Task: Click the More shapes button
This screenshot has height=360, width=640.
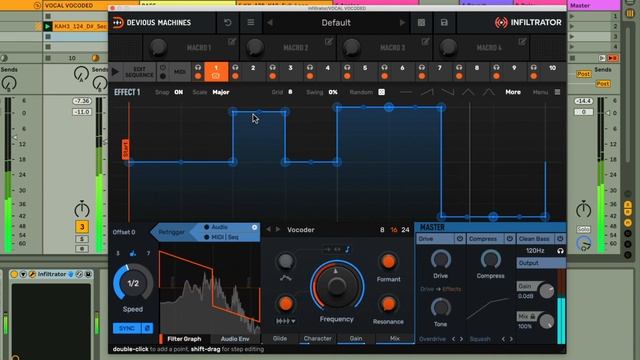Action: (513, 92)
